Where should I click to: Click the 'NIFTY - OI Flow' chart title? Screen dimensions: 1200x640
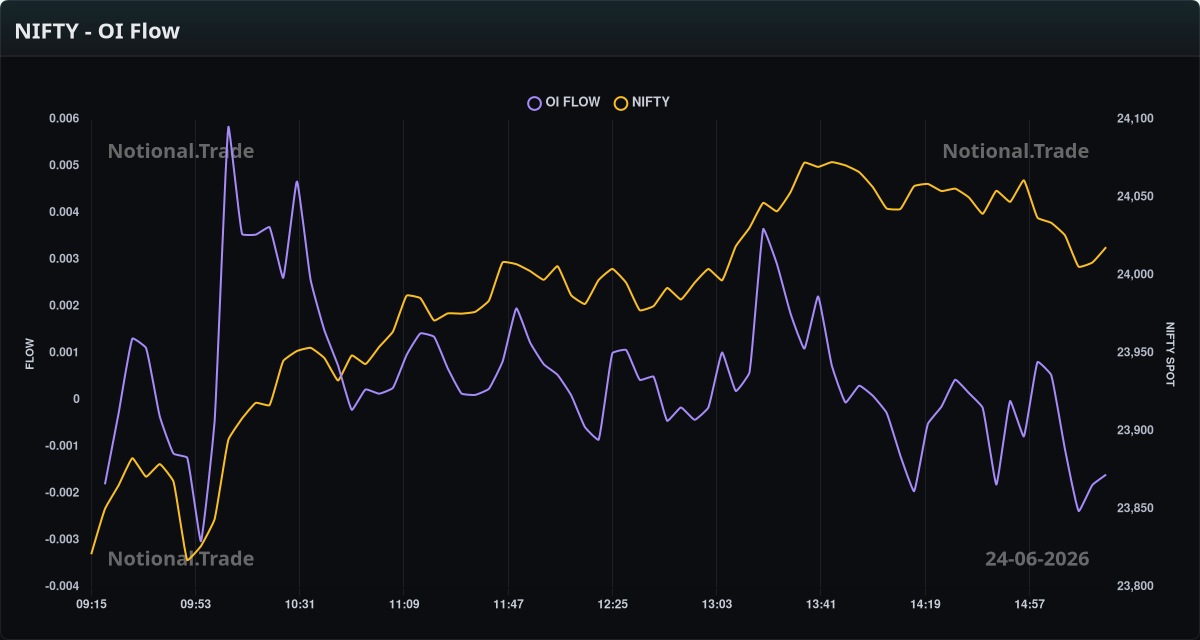97,31
